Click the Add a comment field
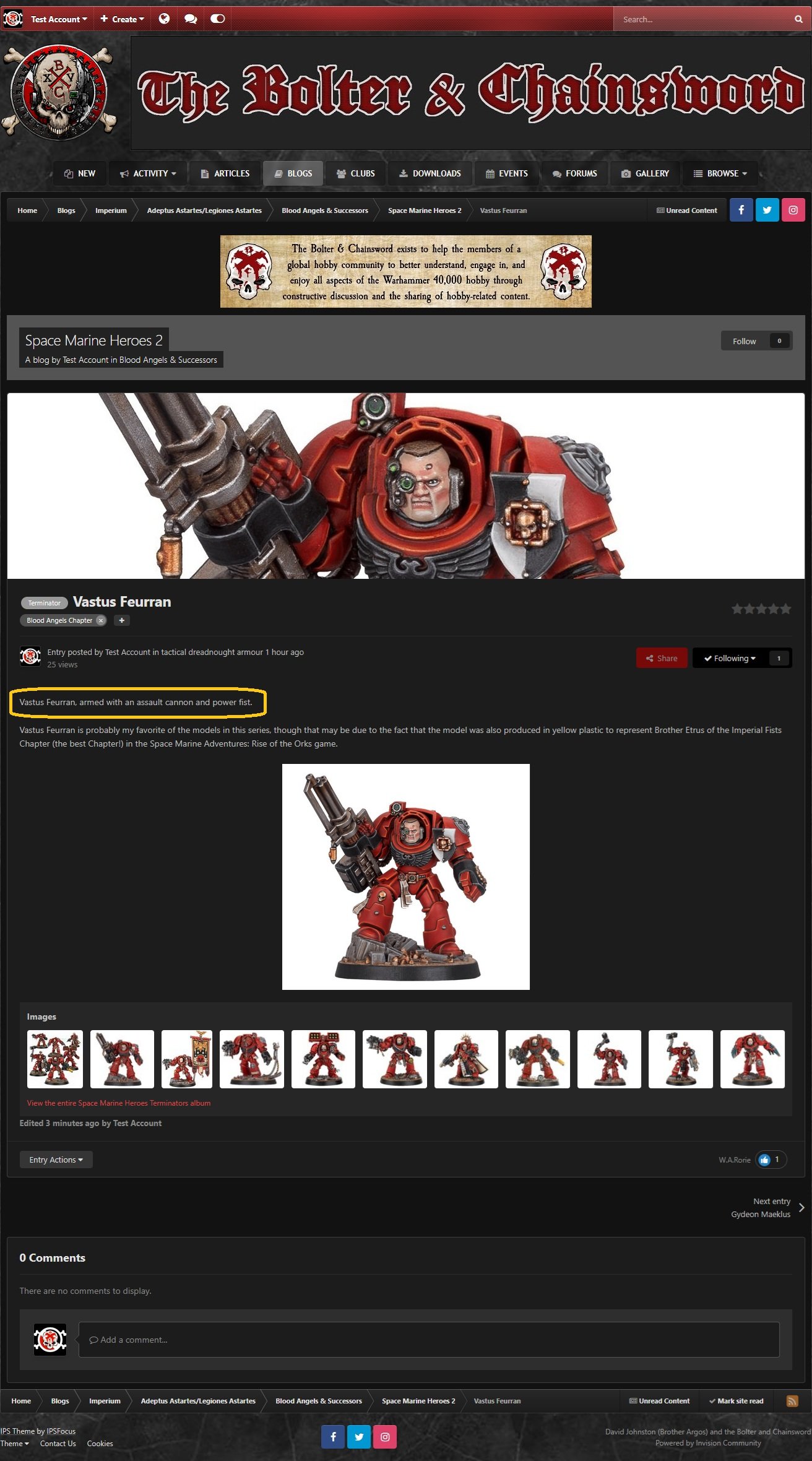This screenshot has height=1461, width=812. (x=428, y=1340)
